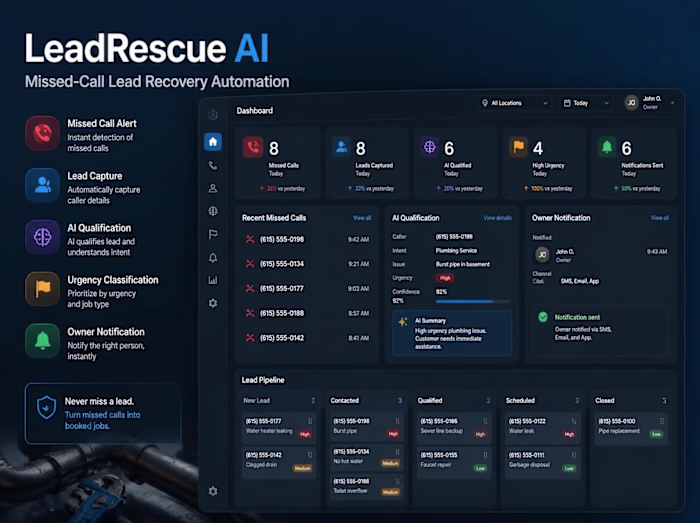Click the Missed Call Alert feature icon
700x523 pixels.
(42, 133)
